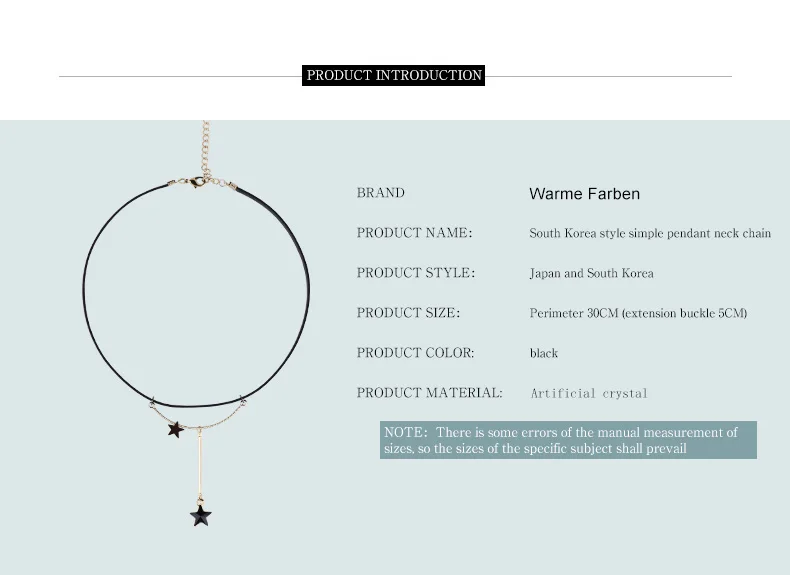Image resolution: width=790 pixels, height=575 pixels.
Task: Click the gold lobster clasp
Action: tap(197, 182)
